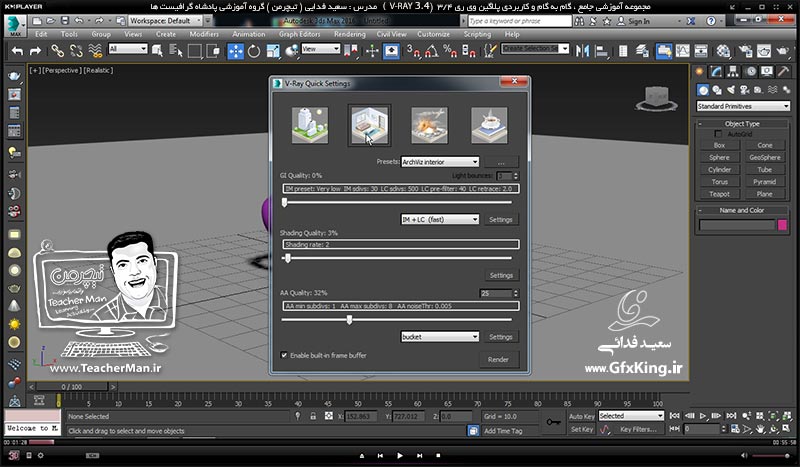
Task: Open the Select by Name tool
Action: [176, 51]
